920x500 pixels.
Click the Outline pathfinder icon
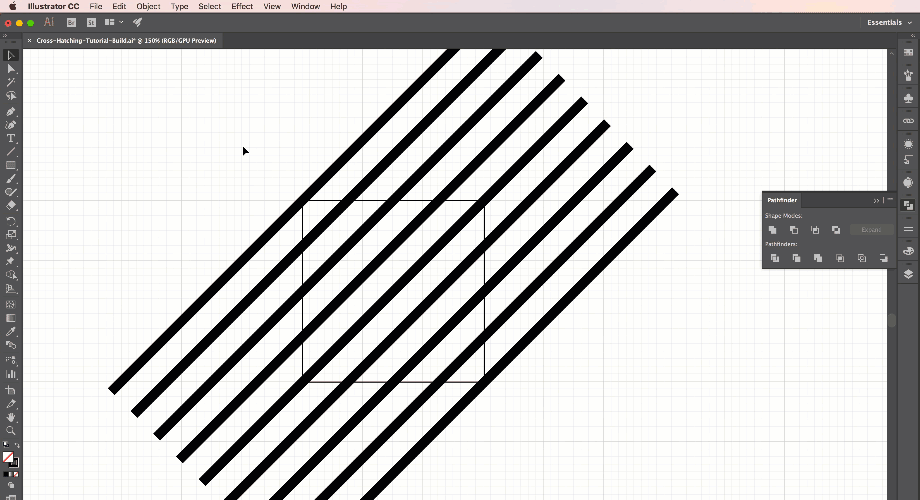coord(861,258)
